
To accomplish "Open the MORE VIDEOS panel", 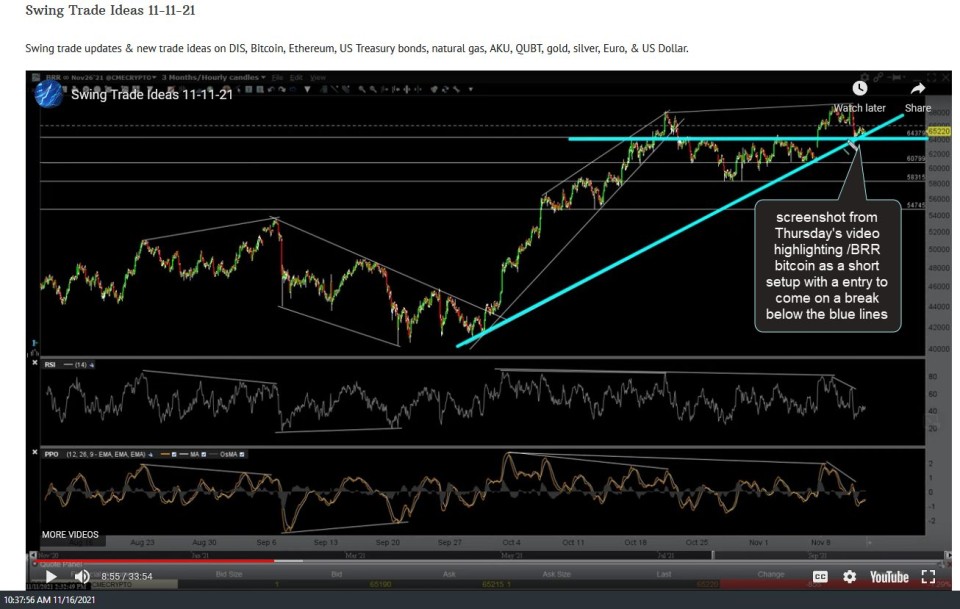I will pyautogui.click(x=70, y=535).
